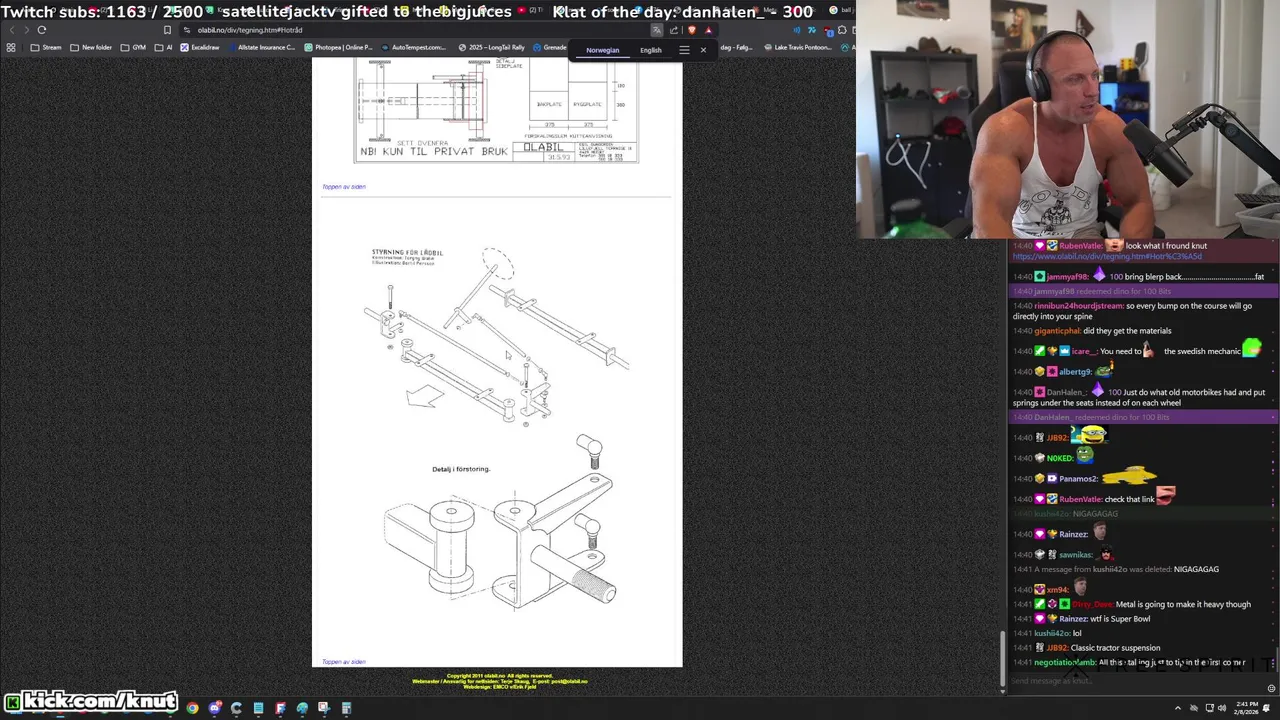The width and height of the screenshot is (1280, 720).
Task: Open the Stream bookmark folder
Action: point(46,47)
